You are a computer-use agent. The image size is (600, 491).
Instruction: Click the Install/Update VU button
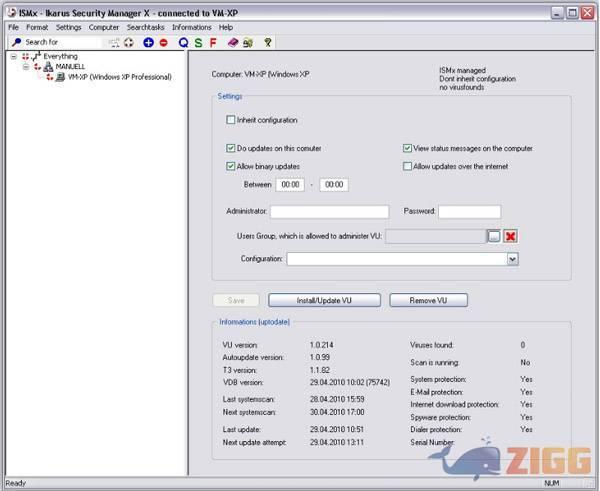click(x=324, y=300)
